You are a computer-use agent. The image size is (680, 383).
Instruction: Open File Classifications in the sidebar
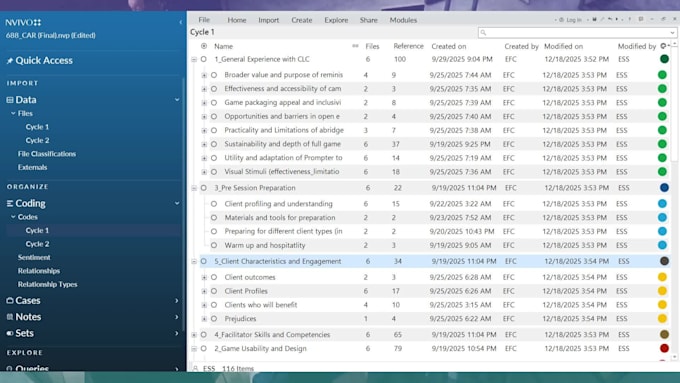[47, 154]
